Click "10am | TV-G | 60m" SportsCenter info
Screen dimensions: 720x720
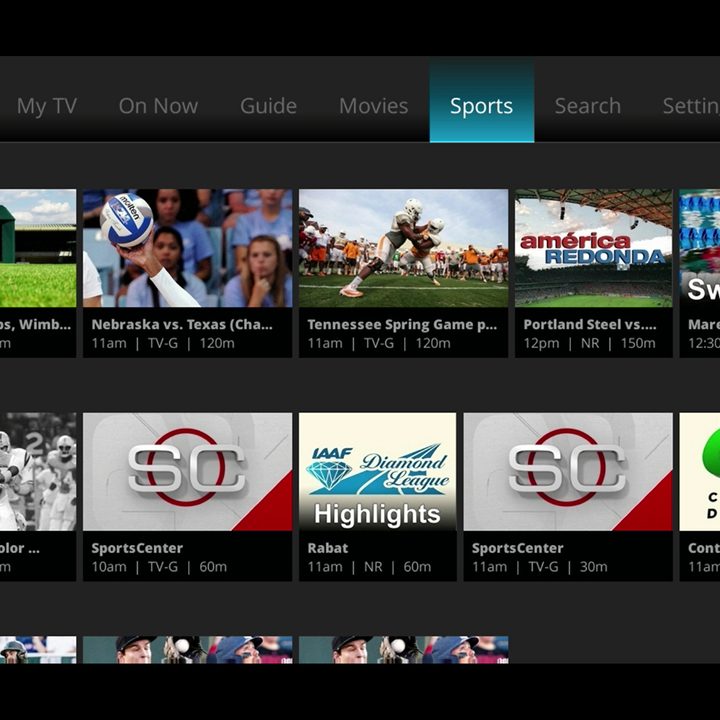click(x=159, y=567)
